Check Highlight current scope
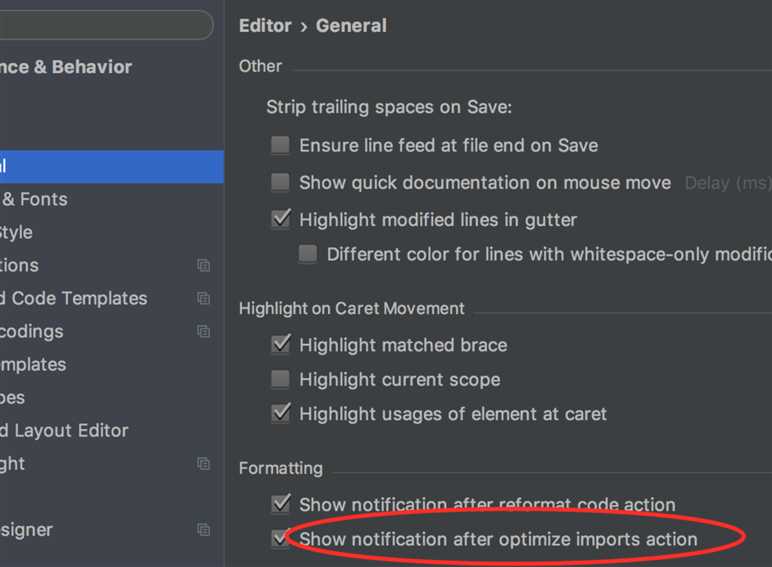 (x=281, y=380)
